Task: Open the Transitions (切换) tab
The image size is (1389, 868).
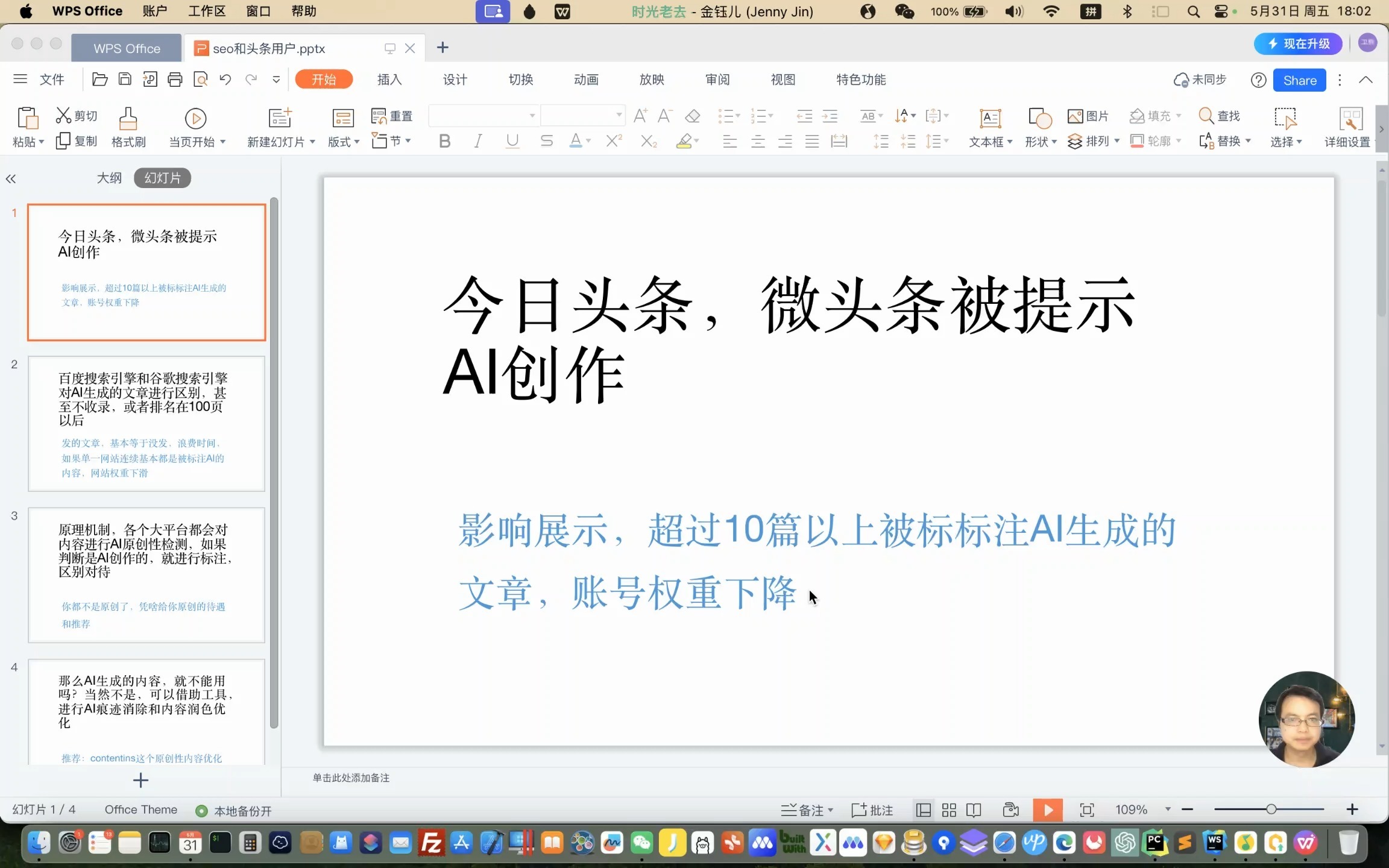Action: coord(521,80)
